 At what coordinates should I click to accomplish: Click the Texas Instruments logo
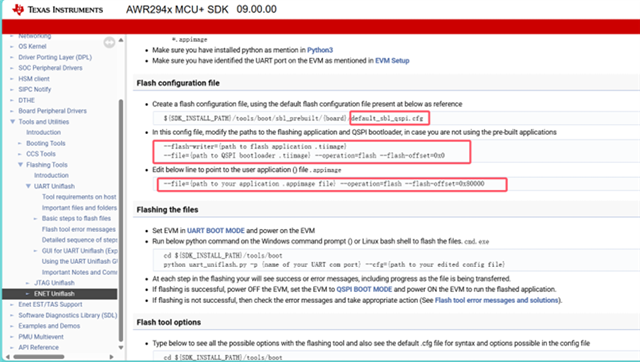click(x=58, y=9)
